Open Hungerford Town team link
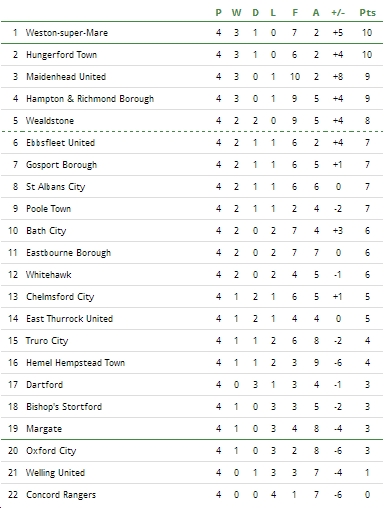Image resolution: width=390 pixels, height=508 pixels. [x=62, y=55]
